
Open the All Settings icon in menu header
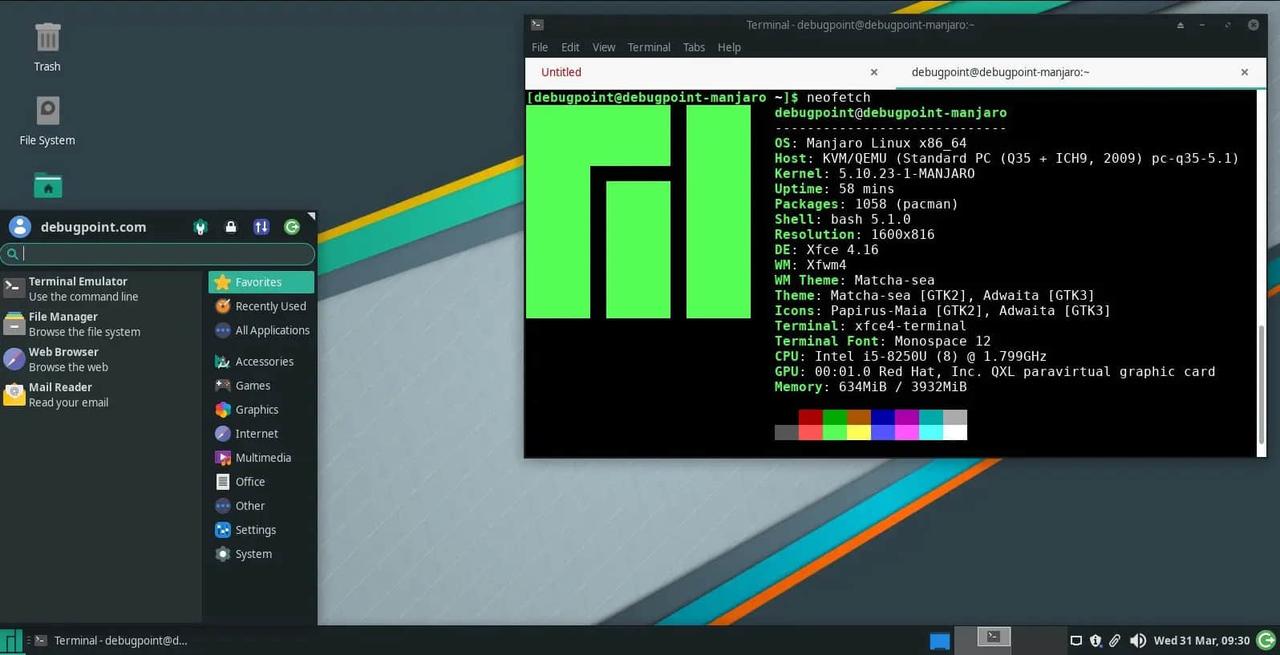click(201, 227)
